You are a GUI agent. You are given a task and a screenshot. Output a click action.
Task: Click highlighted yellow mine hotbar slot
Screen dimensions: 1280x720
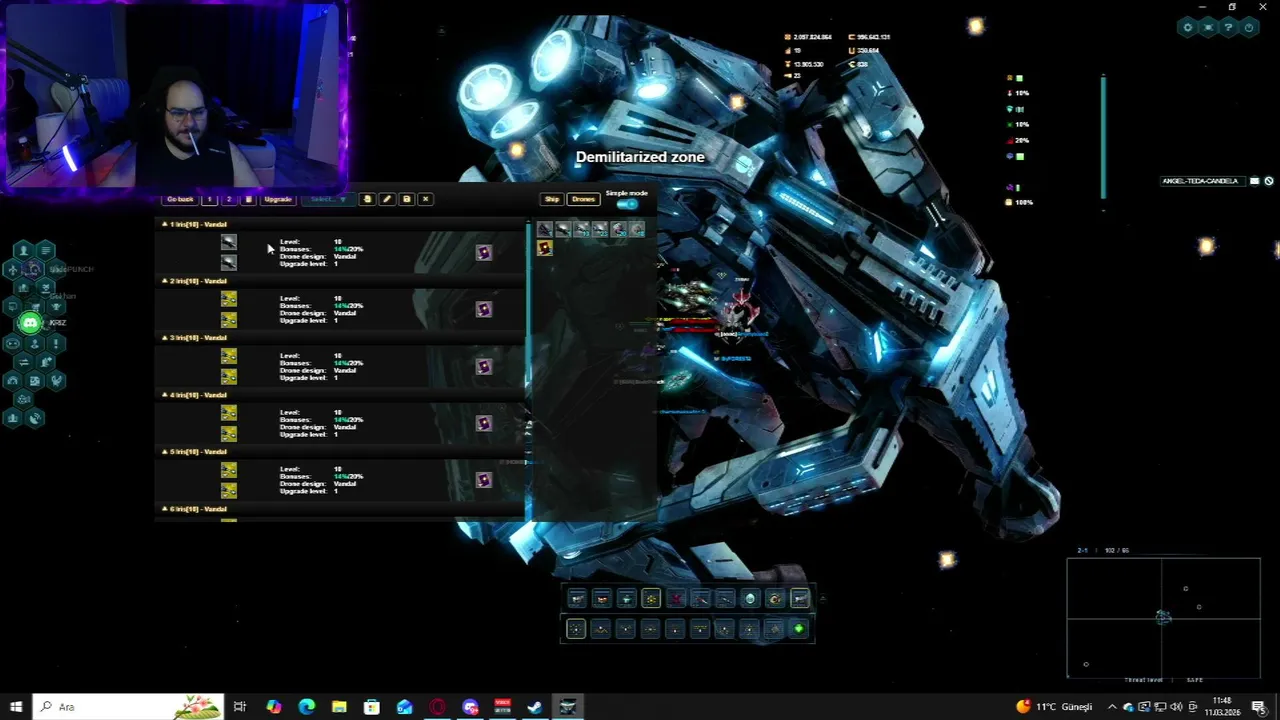tap(651, 599)
